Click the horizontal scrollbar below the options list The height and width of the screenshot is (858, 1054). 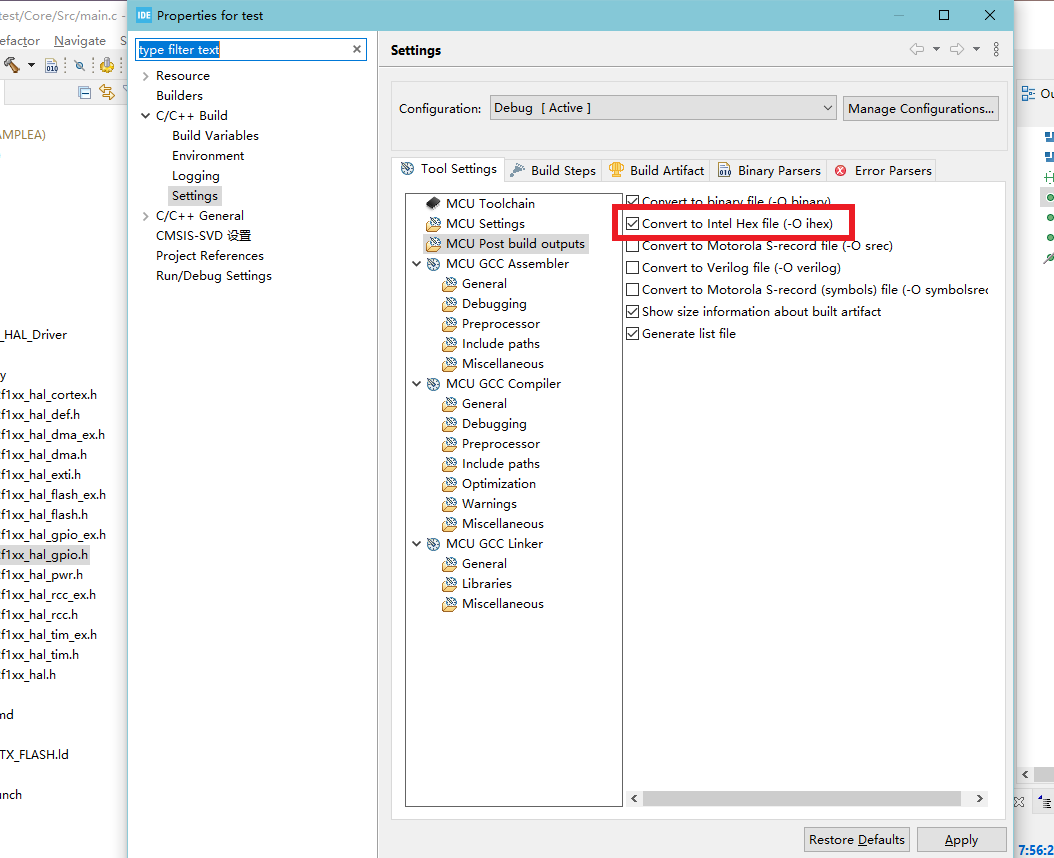(800, 798)
